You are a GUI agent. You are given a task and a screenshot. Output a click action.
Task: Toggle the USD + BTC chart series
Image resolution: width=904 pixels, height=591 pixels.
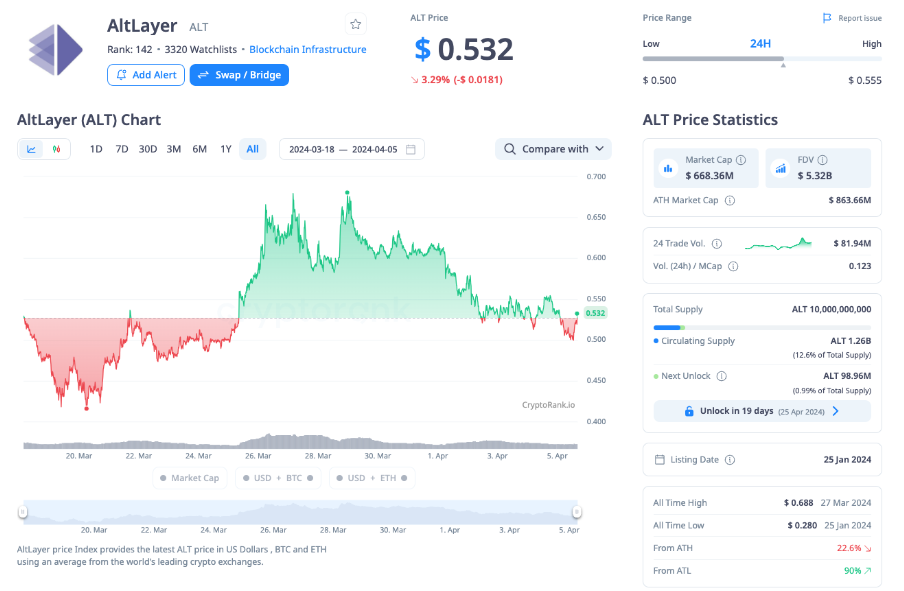pos(278,478)
